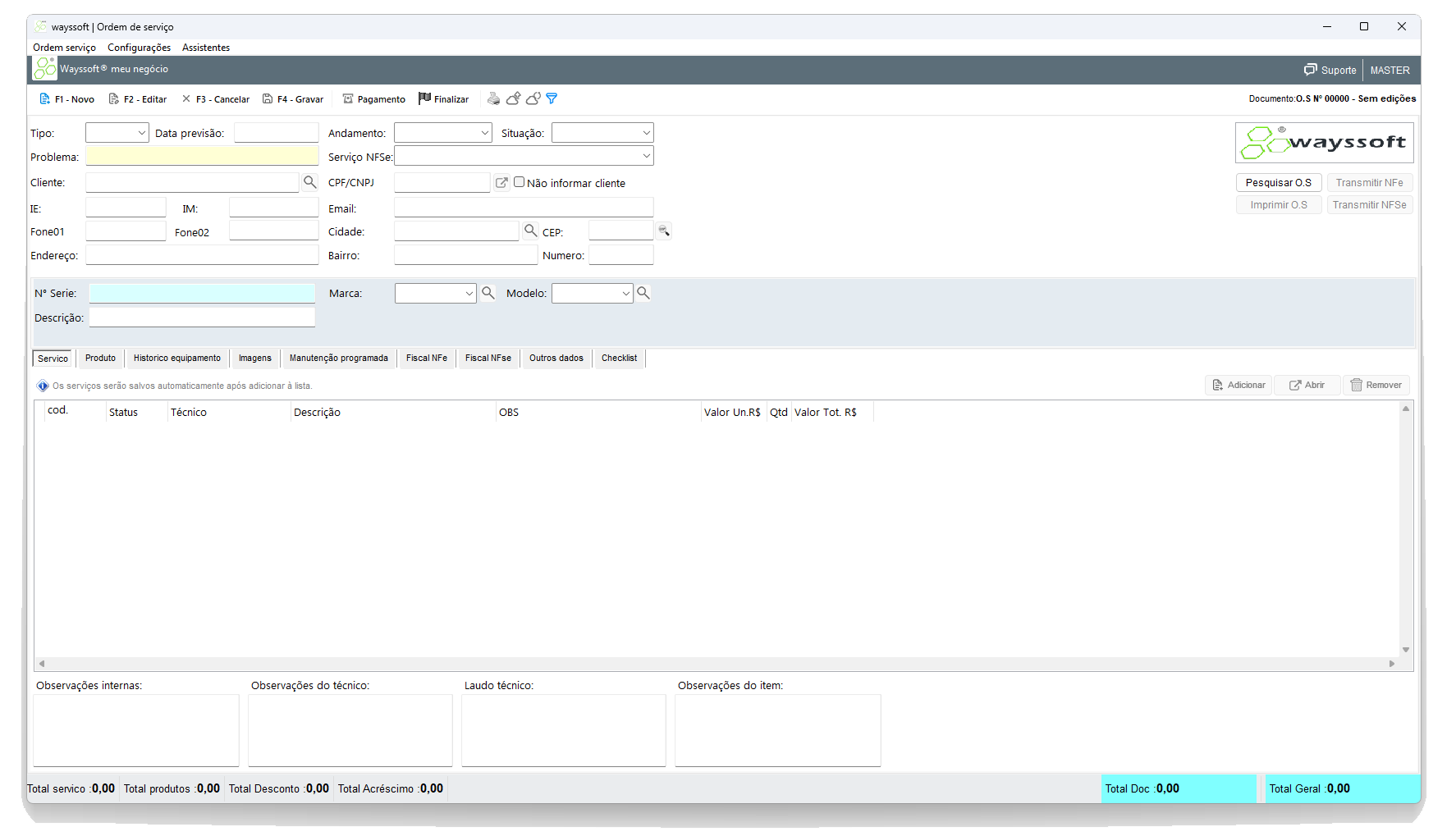
Task: Click the cloud upload icon
Action: pyautogui.click(x=514, y=98)
